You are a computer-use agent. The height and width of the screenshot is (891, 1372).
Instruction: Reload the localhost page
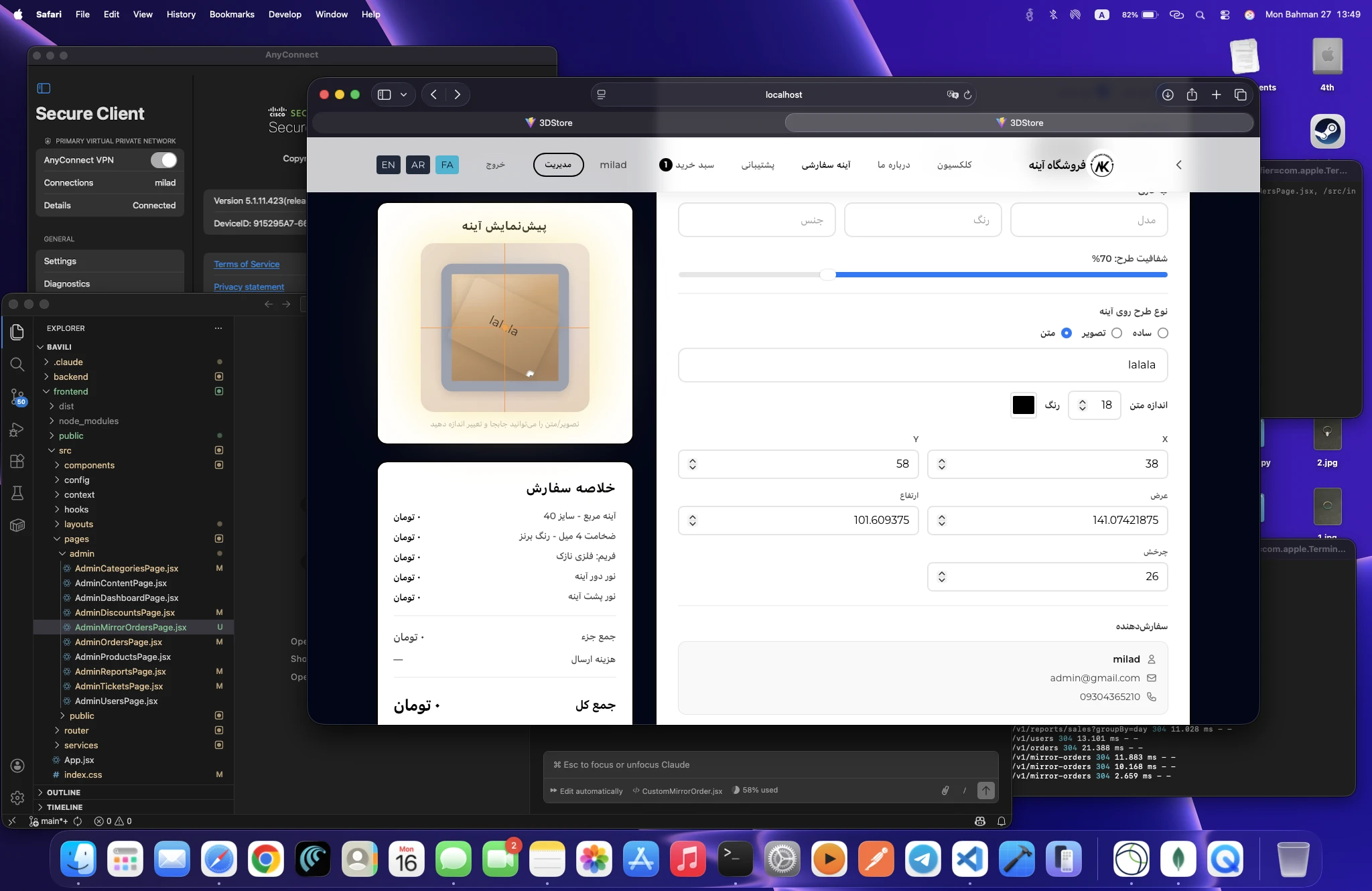[x=967, y=94]
